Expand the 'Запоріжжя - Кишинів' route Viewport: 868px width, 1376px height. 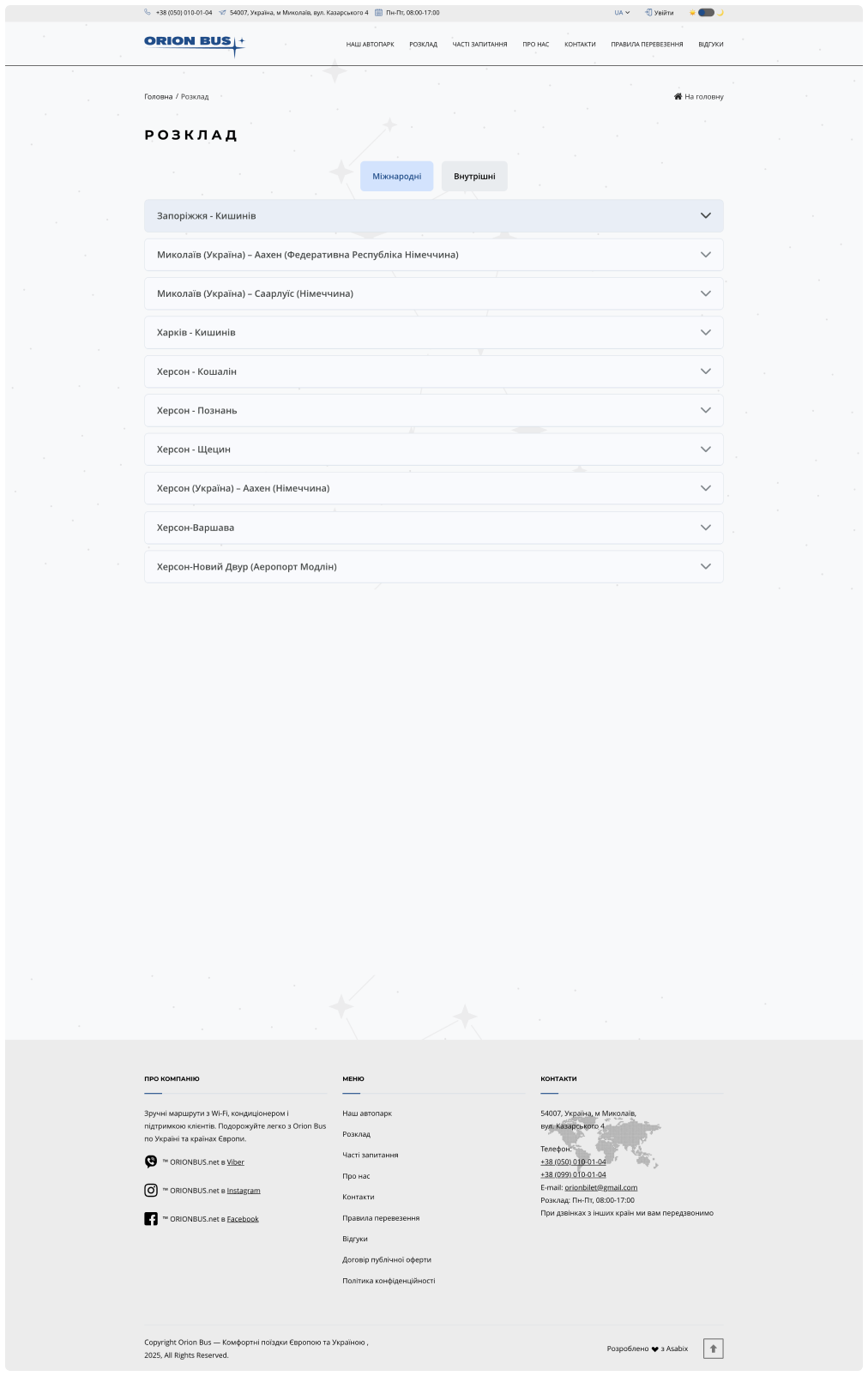coord(433,216)
